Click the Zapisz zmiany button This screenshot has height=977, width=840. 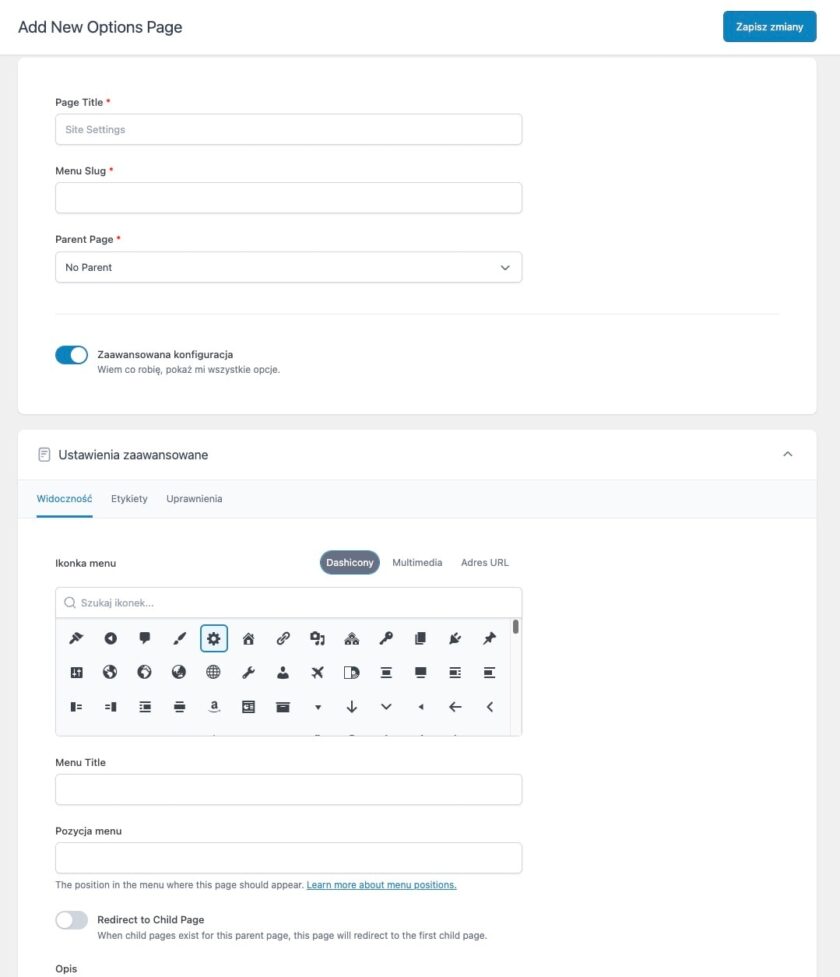769,27
